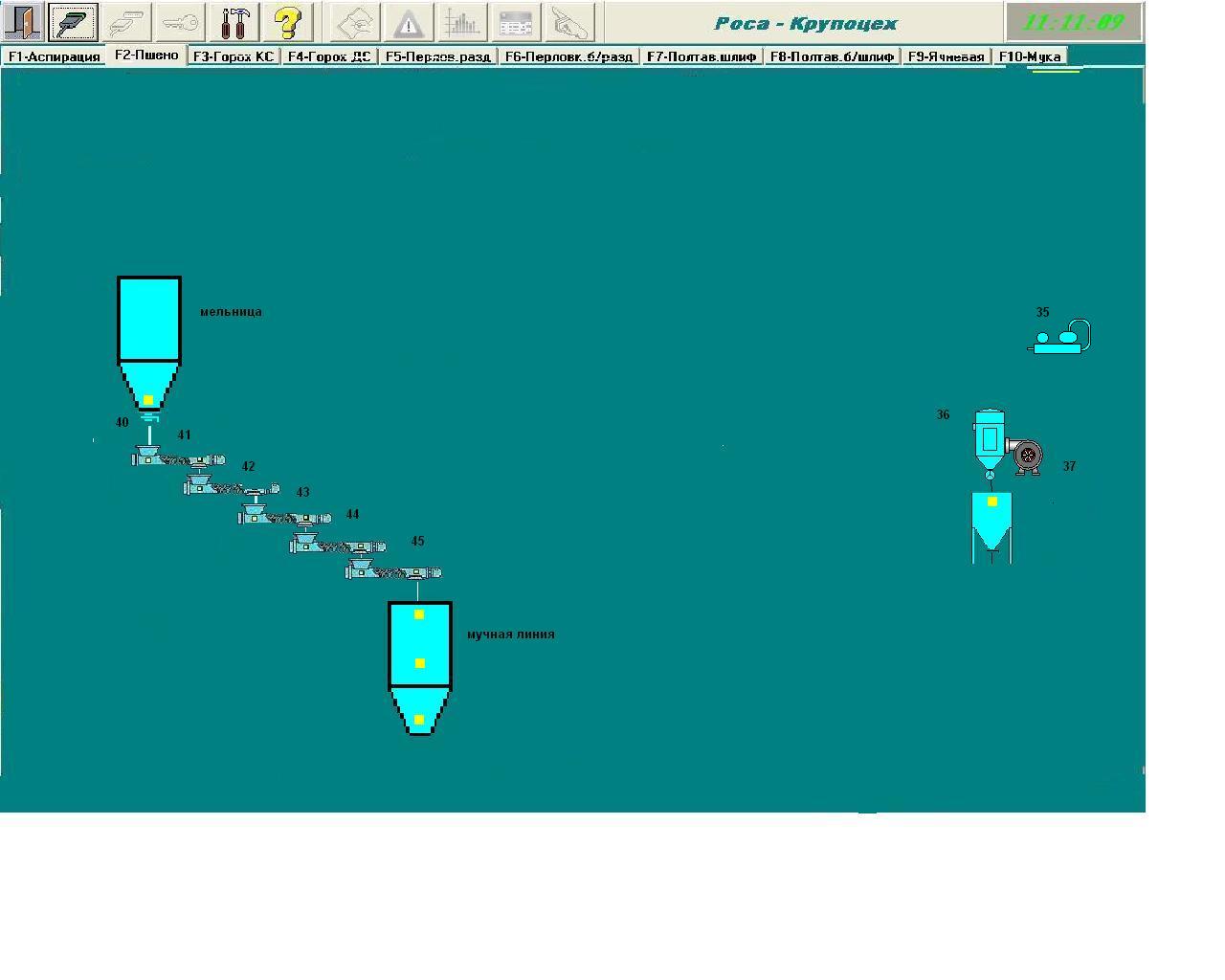Click the fan blower unit 37
This screenshot has width=1225, height=980.
click(1028, 457)
